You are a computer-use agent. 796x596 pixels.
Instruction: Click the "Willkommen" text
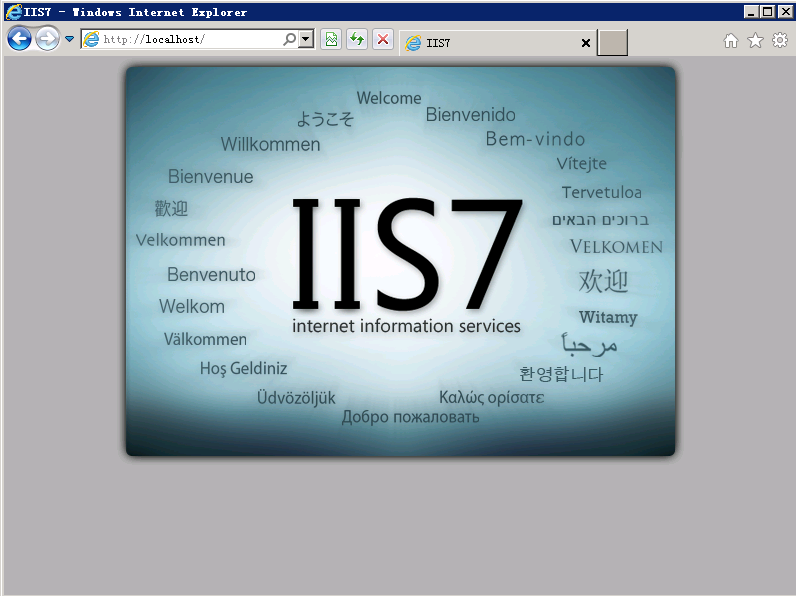pos(271,144)
